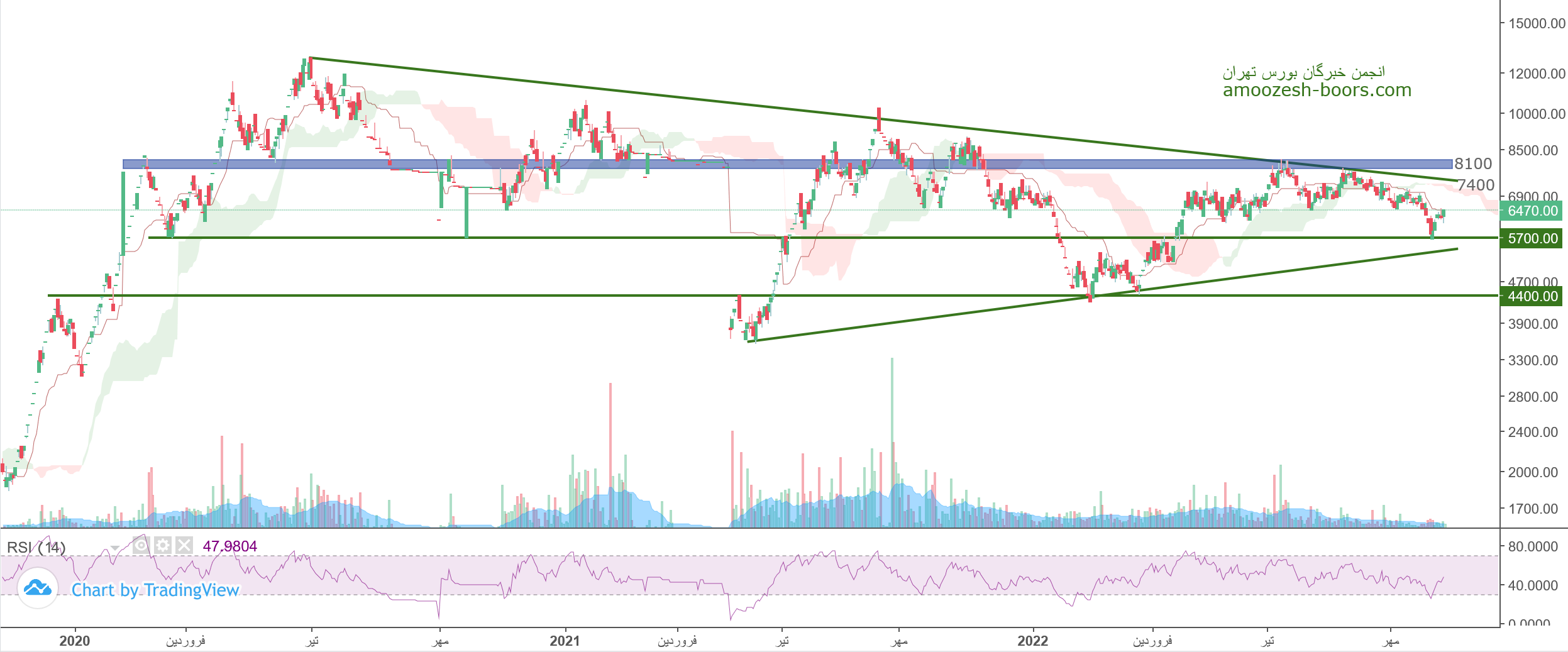The height and width of the screenshot is (652, 1568).
Task: Click the 7400 trendline label
Action: point(1476,185)
